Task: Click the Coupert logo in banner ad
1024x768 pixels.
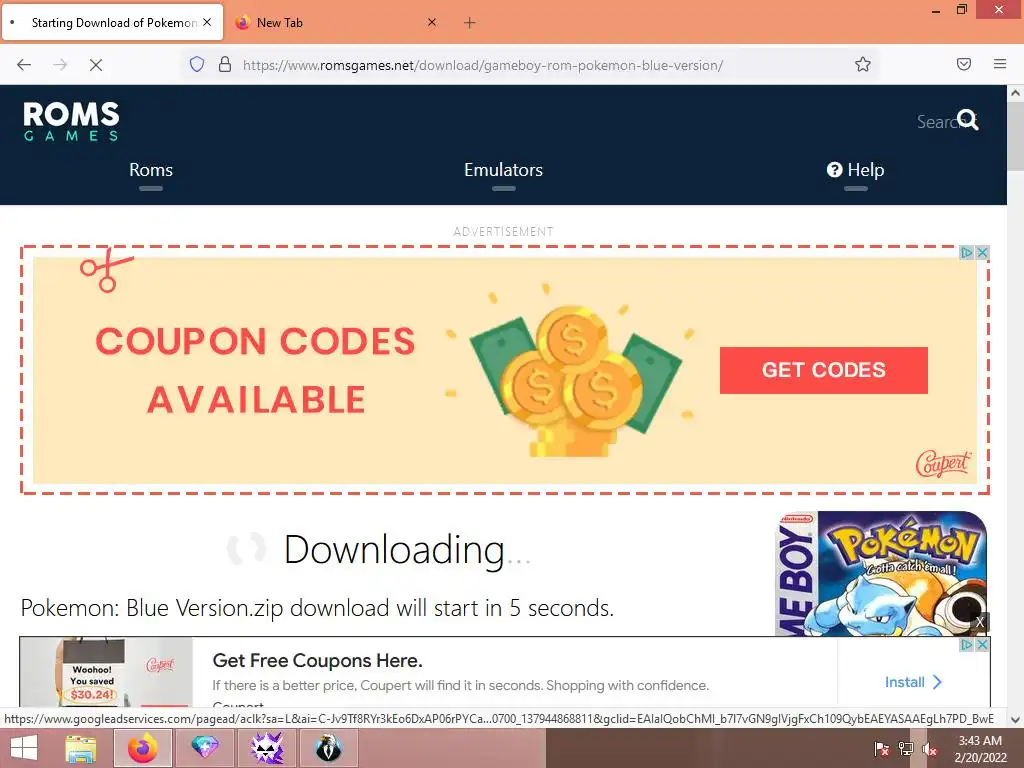Action: tap(944, 464)
